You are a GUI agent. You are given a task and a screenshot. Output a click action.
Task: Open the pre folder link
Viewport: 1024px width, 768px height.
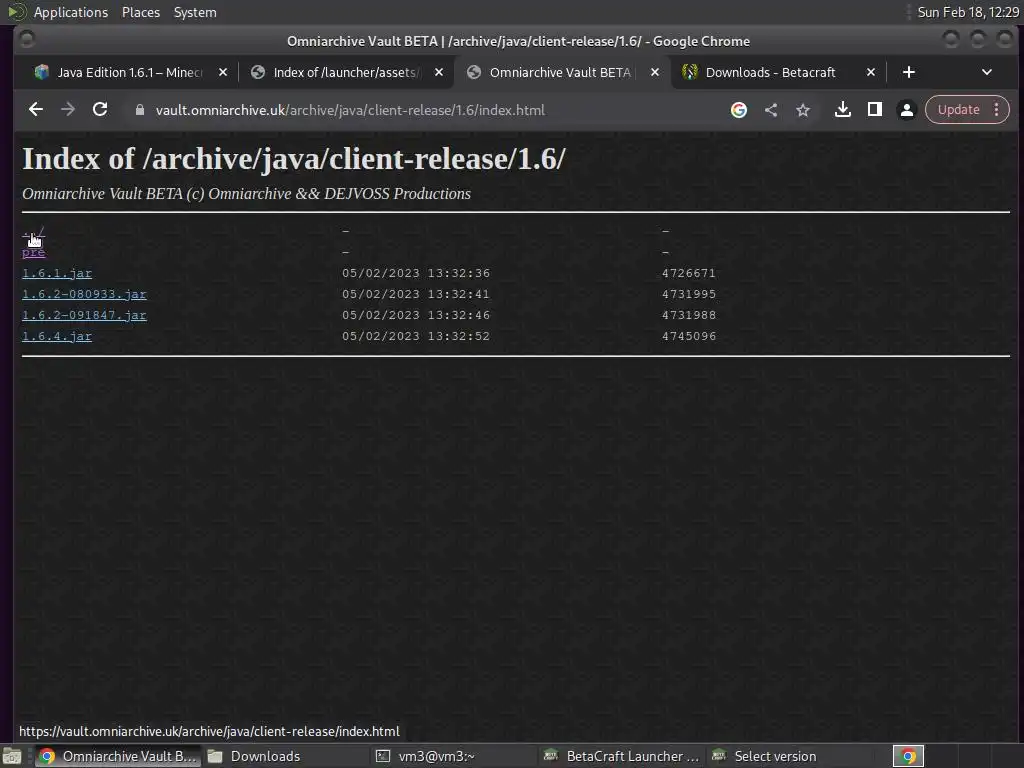click(x=33, y=252)
